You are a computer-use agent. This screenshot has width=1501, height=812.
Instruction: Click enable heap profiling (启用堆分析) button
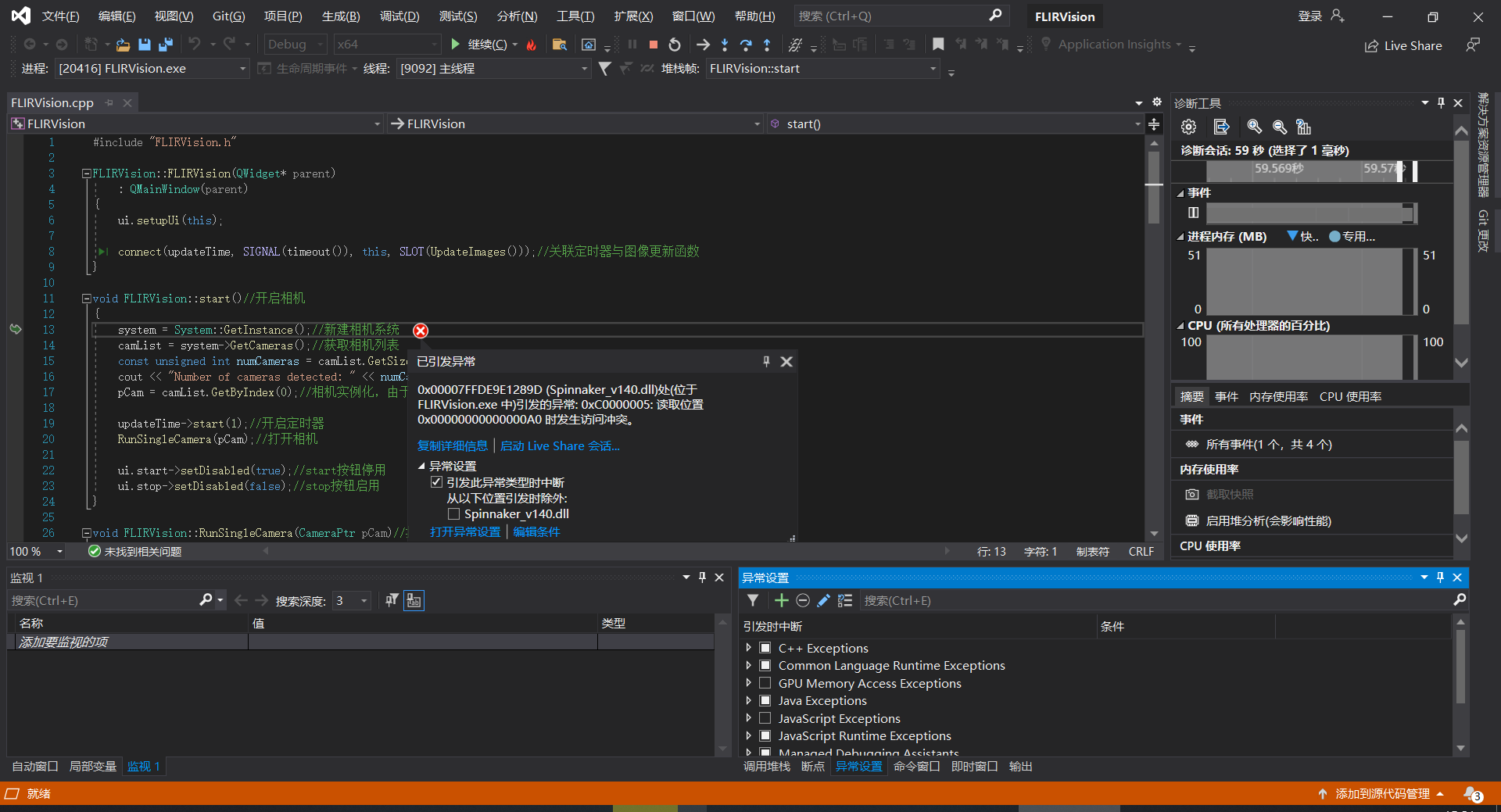point(1258,520)
